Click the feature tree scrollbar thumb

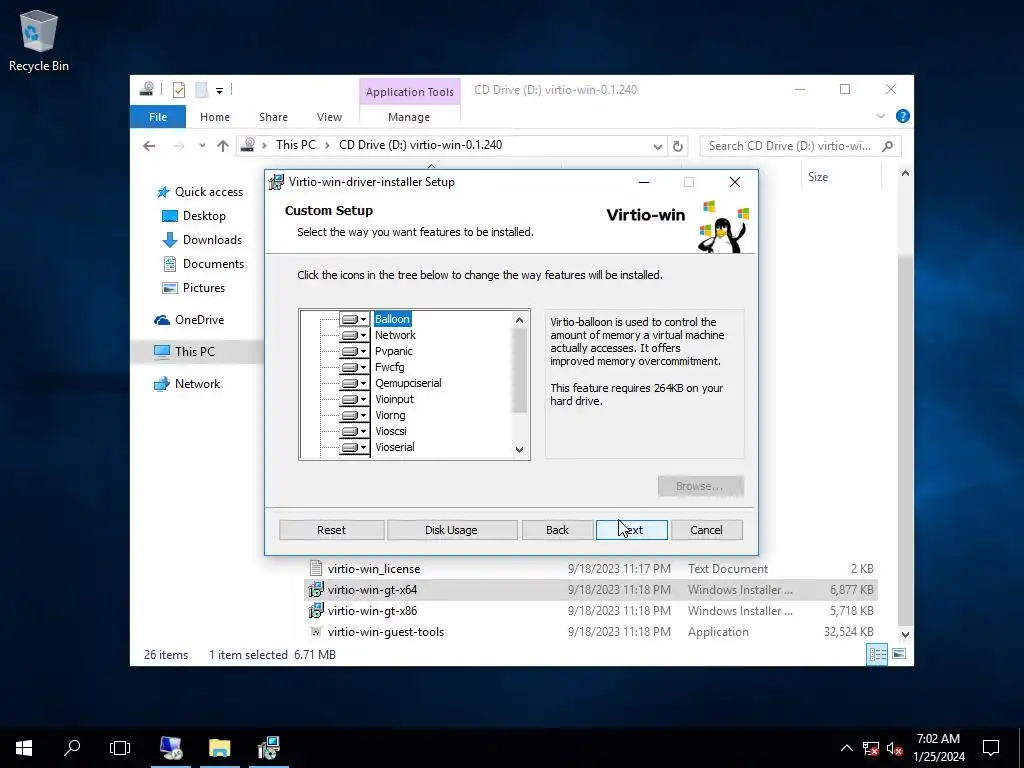coord(519,370)
